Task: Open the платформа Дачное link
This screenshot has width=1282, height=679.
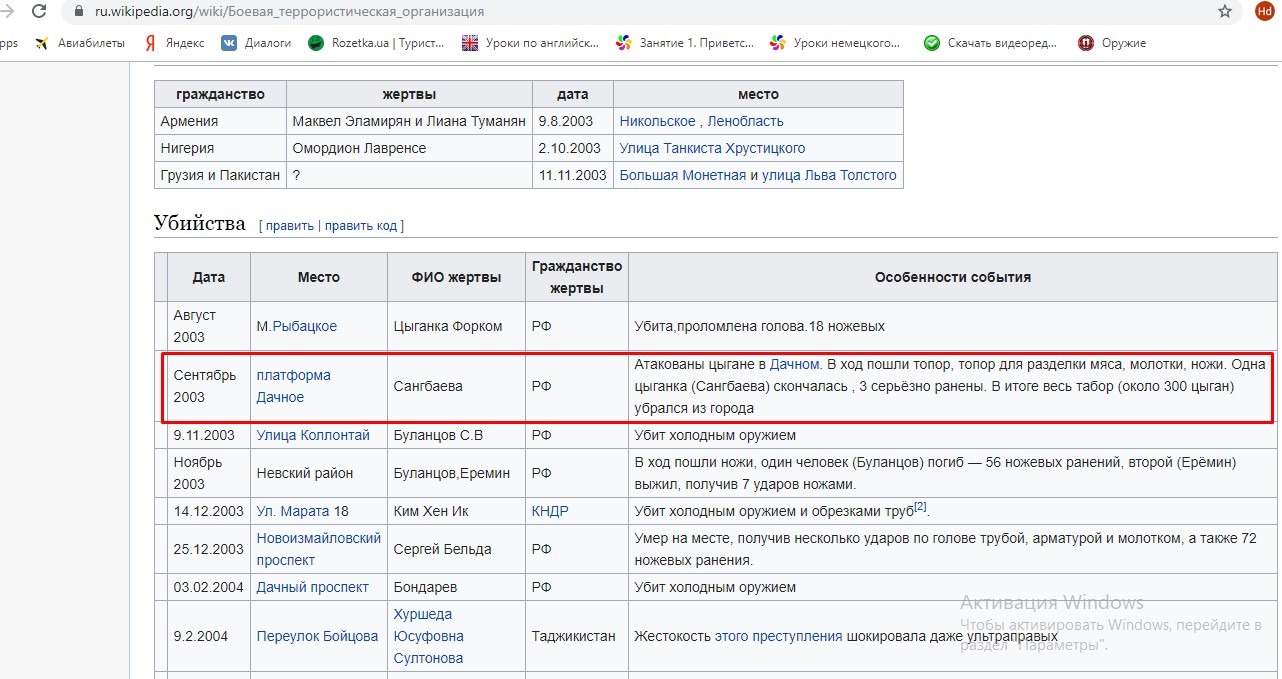Action: pyautogui.click(x=293, y=386)
